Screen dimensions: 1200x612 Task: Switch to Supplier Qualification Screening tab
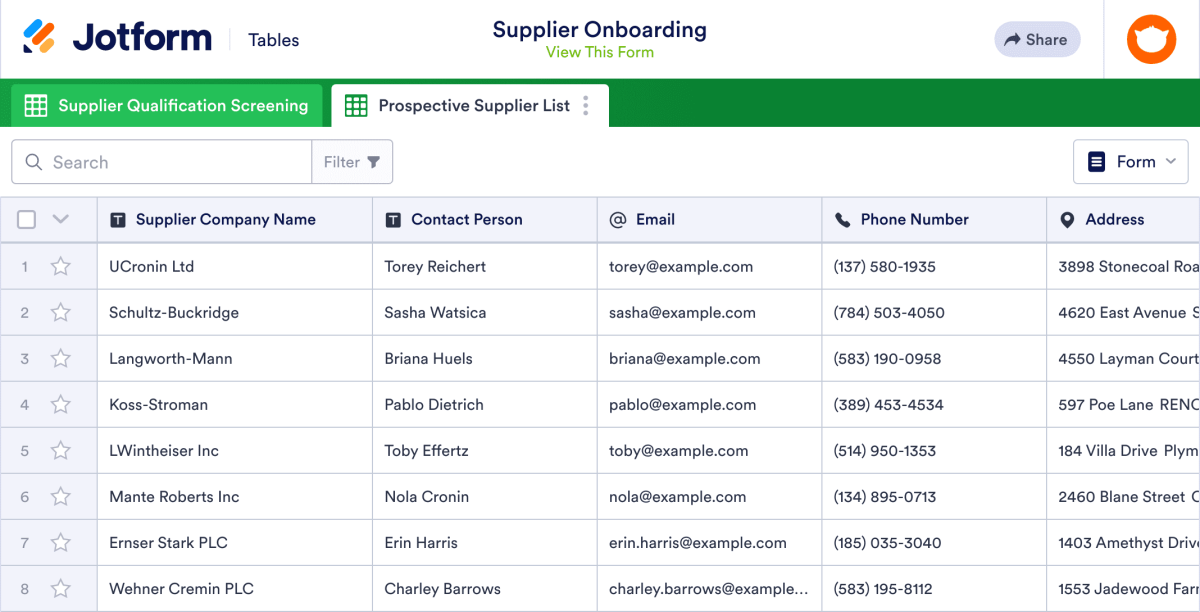pos(167,106)
